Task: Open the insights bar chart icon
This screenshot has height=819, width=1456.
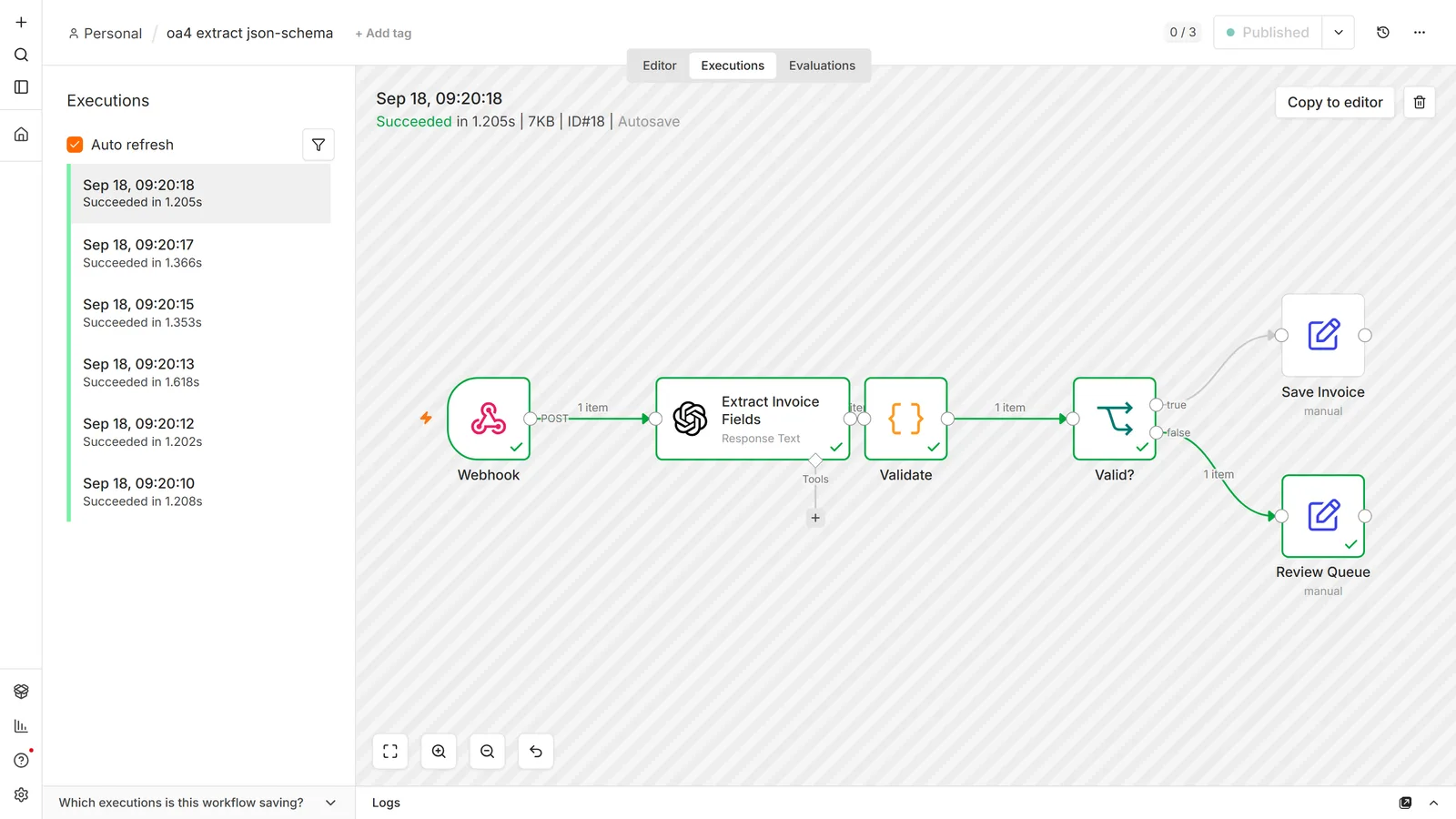Action: pos(21,726)
